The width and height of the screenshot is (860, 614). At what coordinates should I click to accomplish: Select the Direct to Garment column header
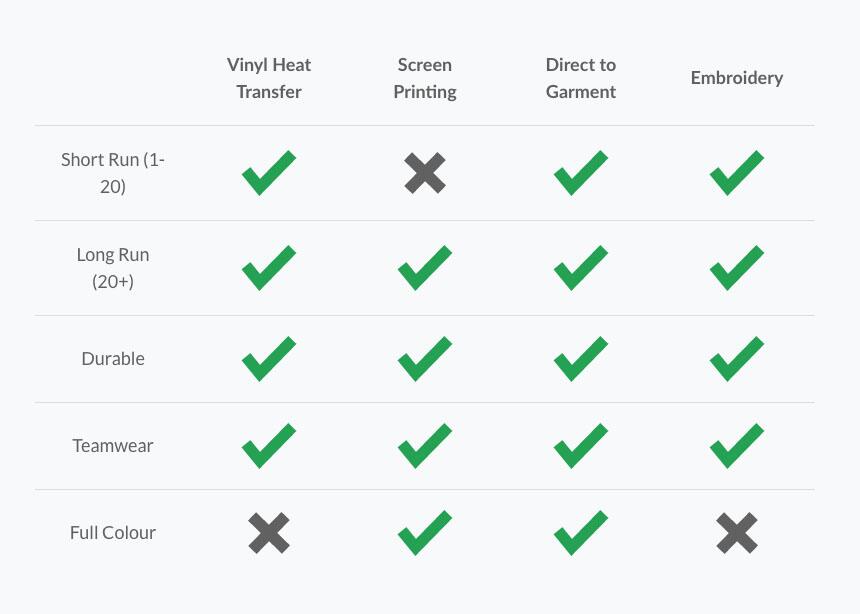(x=581, y=78)
